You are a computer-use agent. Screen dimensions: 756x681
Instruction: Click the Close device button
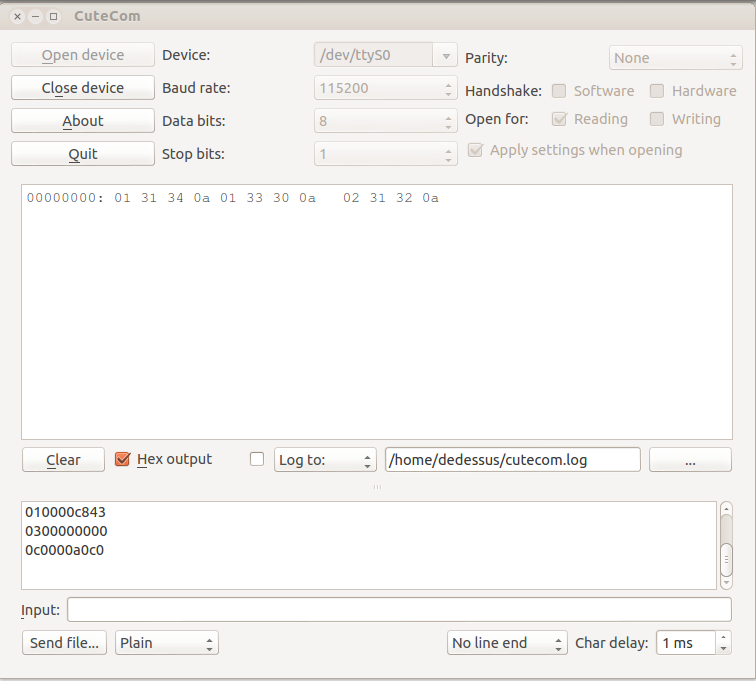point(82,88)
